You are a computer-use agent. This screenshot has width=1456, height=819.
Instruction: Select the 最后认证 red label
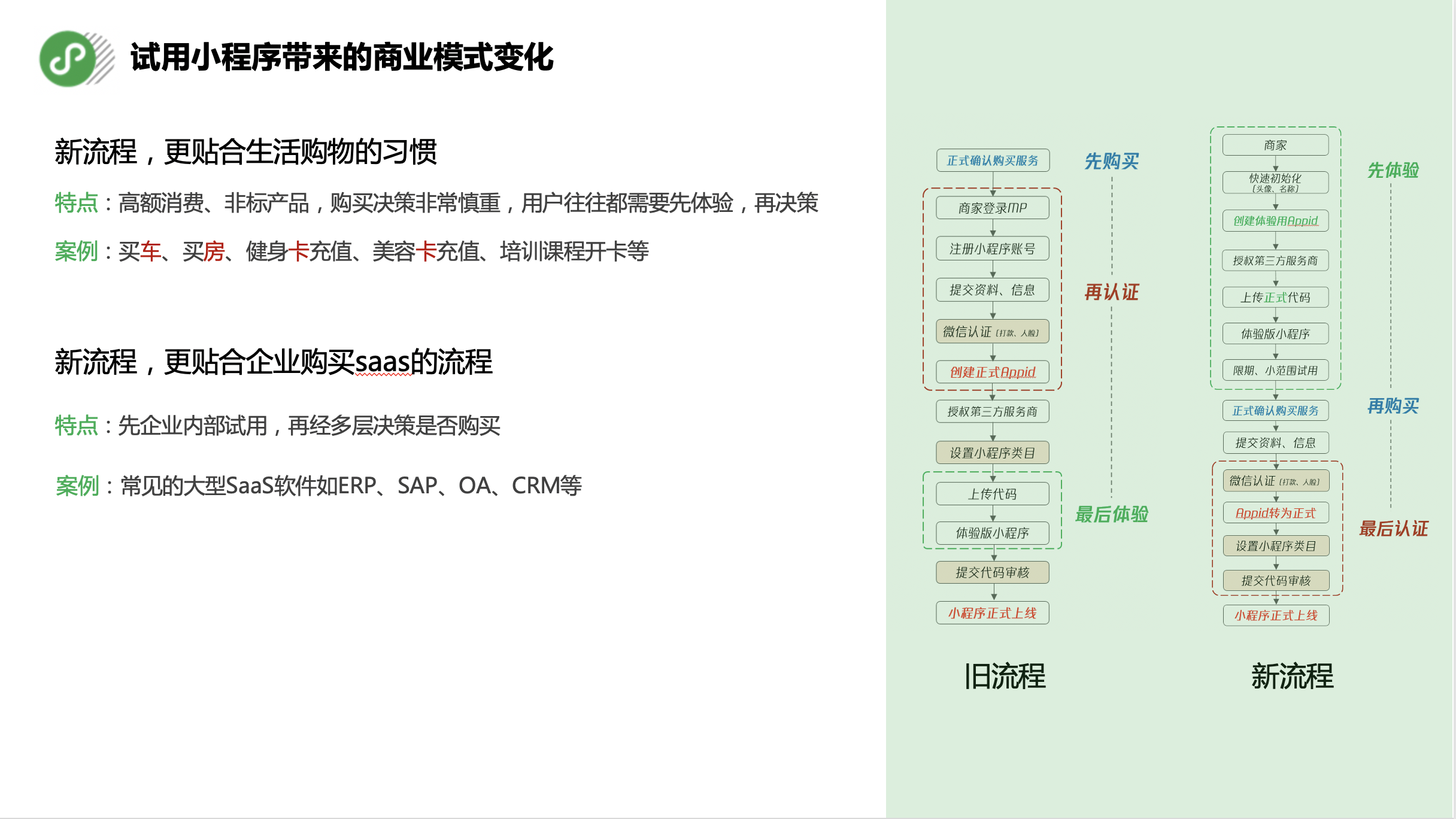(1393, 529)
